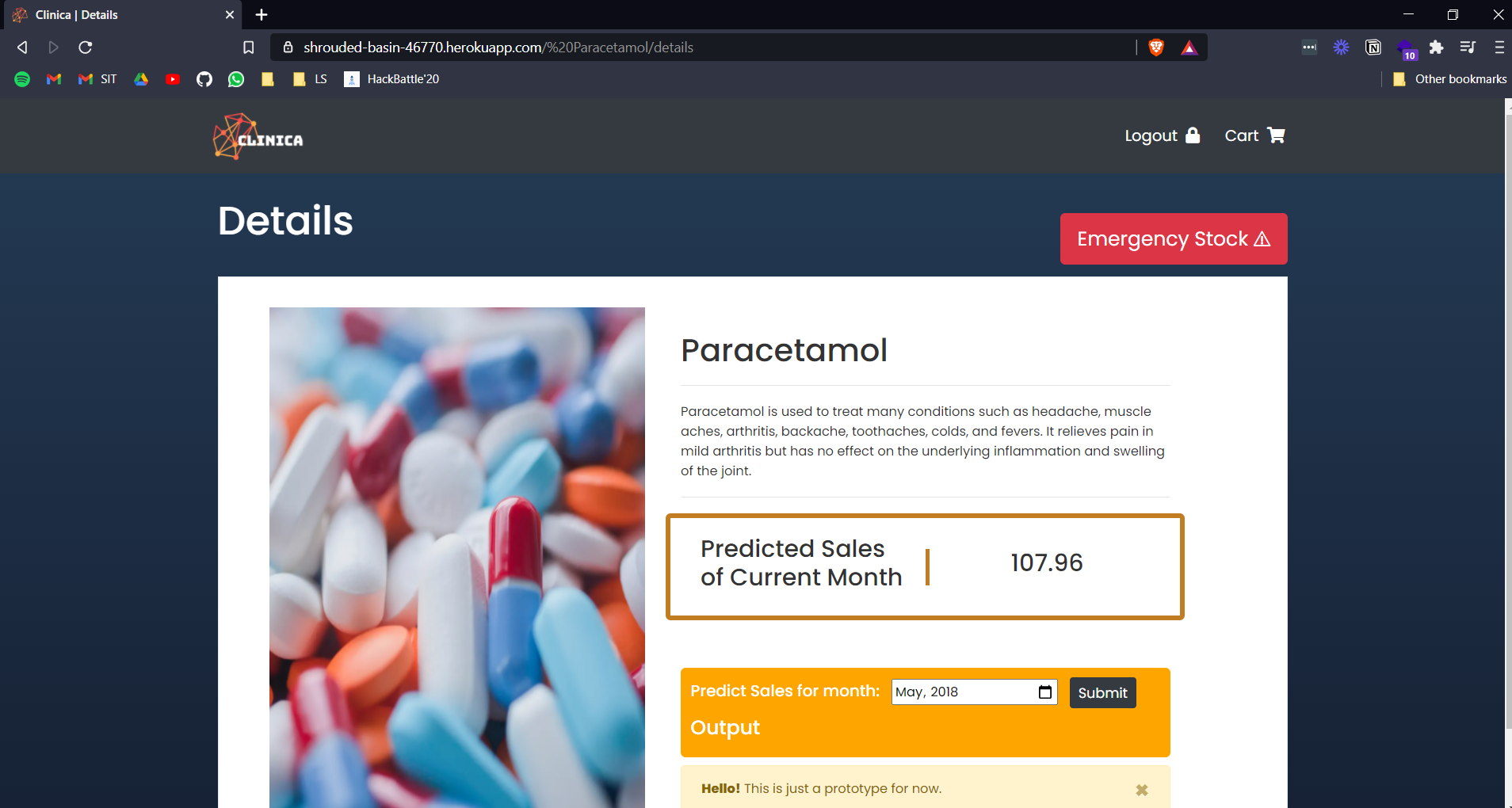Reload the page

pos(86,48)
